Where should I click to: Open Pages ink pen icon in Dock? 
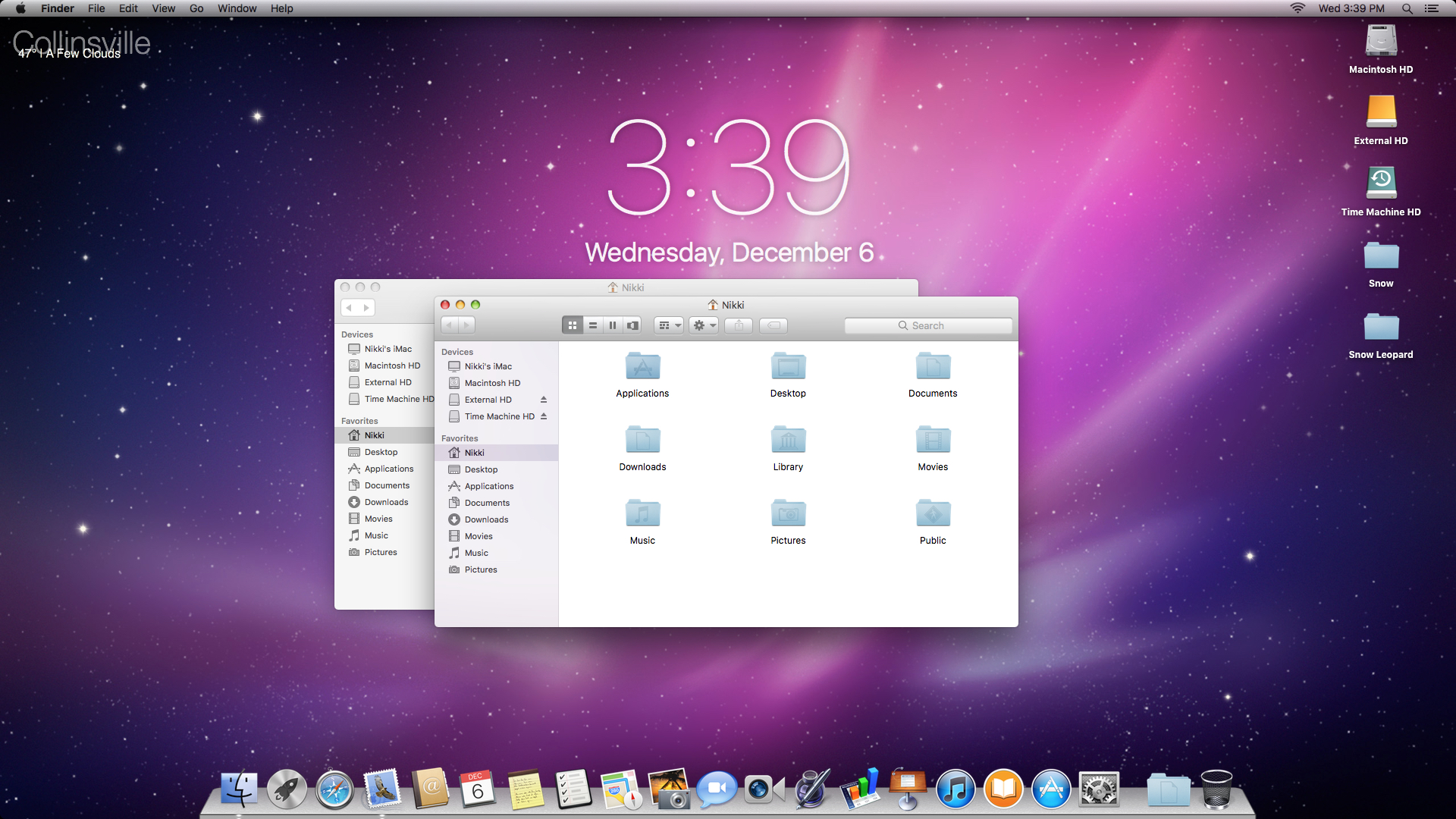coord(812,789)
